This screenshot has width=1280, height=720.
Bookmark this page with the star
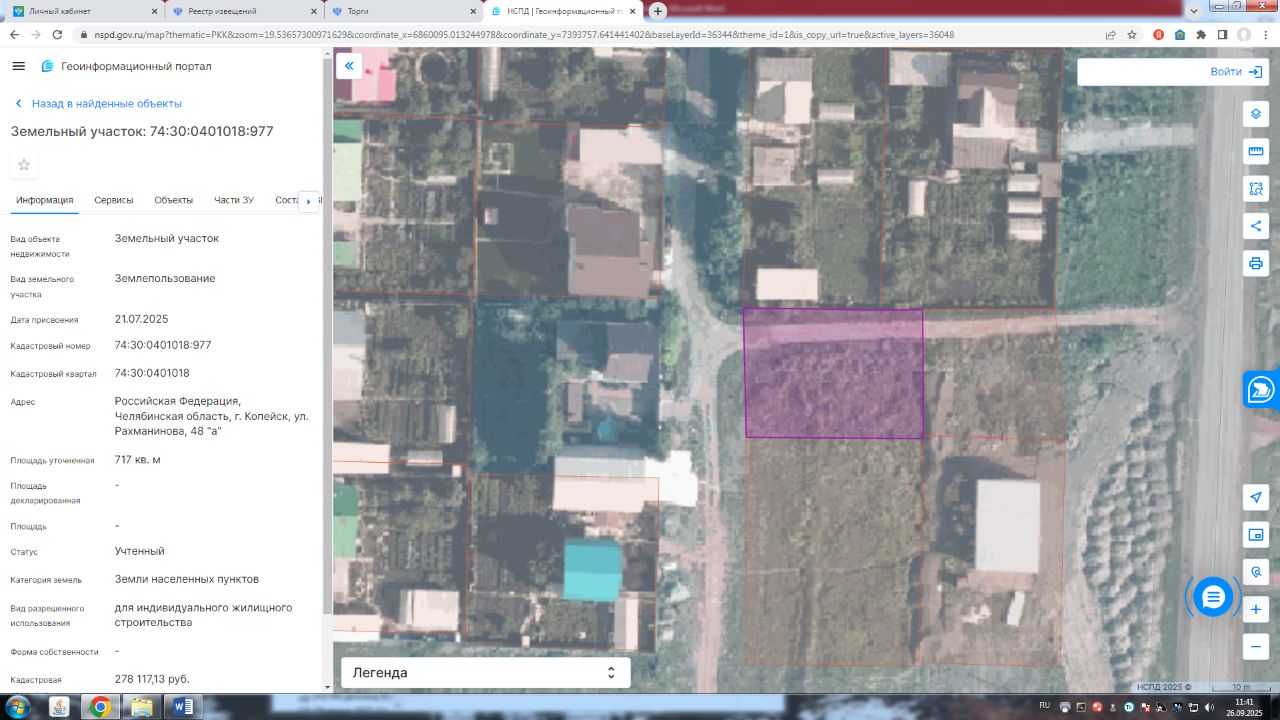click(1132, 34)
